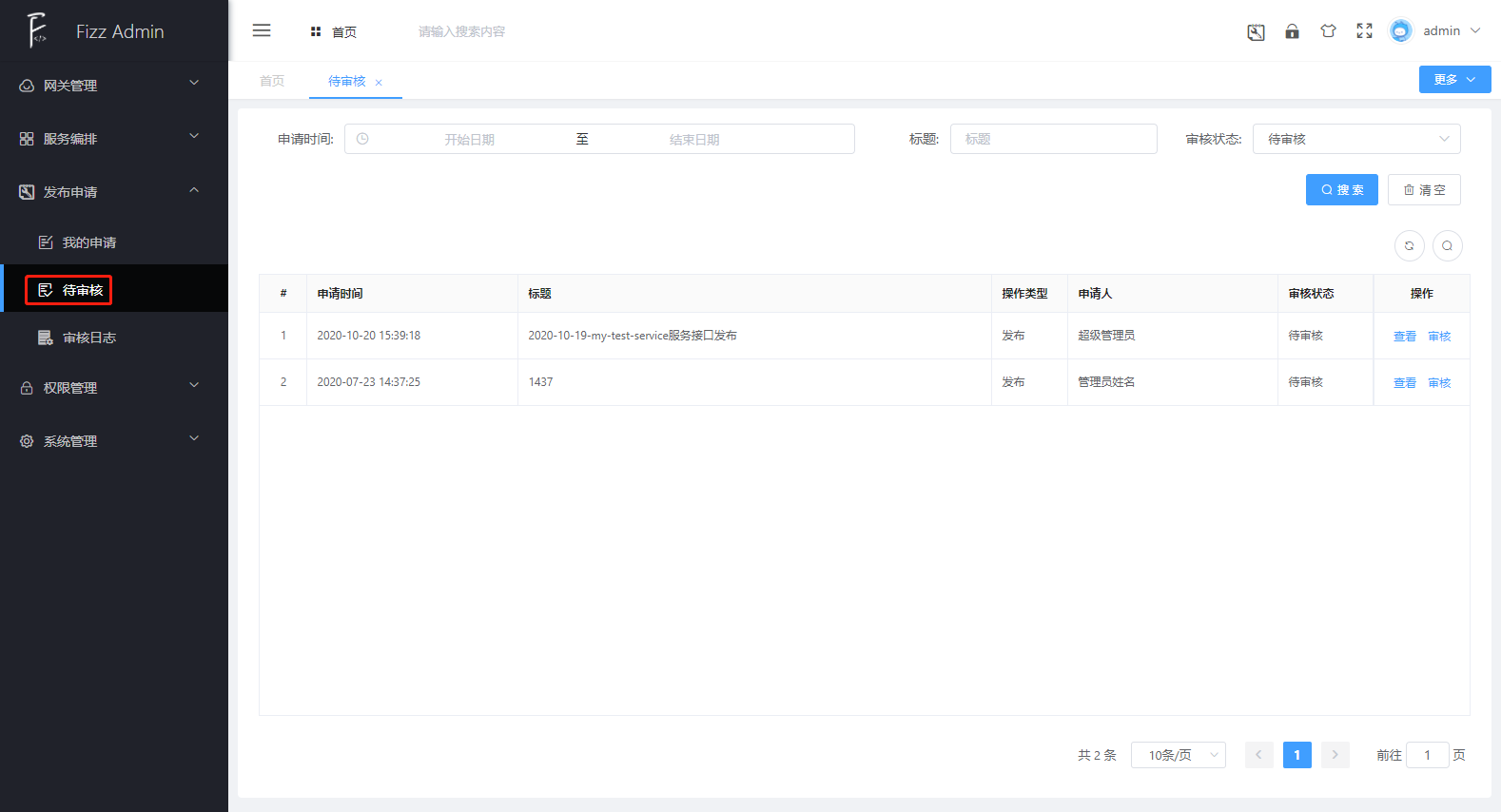Expand the 系统管理 menu chevron
This screenshot has width=1501, height=812.
click(x=194, y=438)
